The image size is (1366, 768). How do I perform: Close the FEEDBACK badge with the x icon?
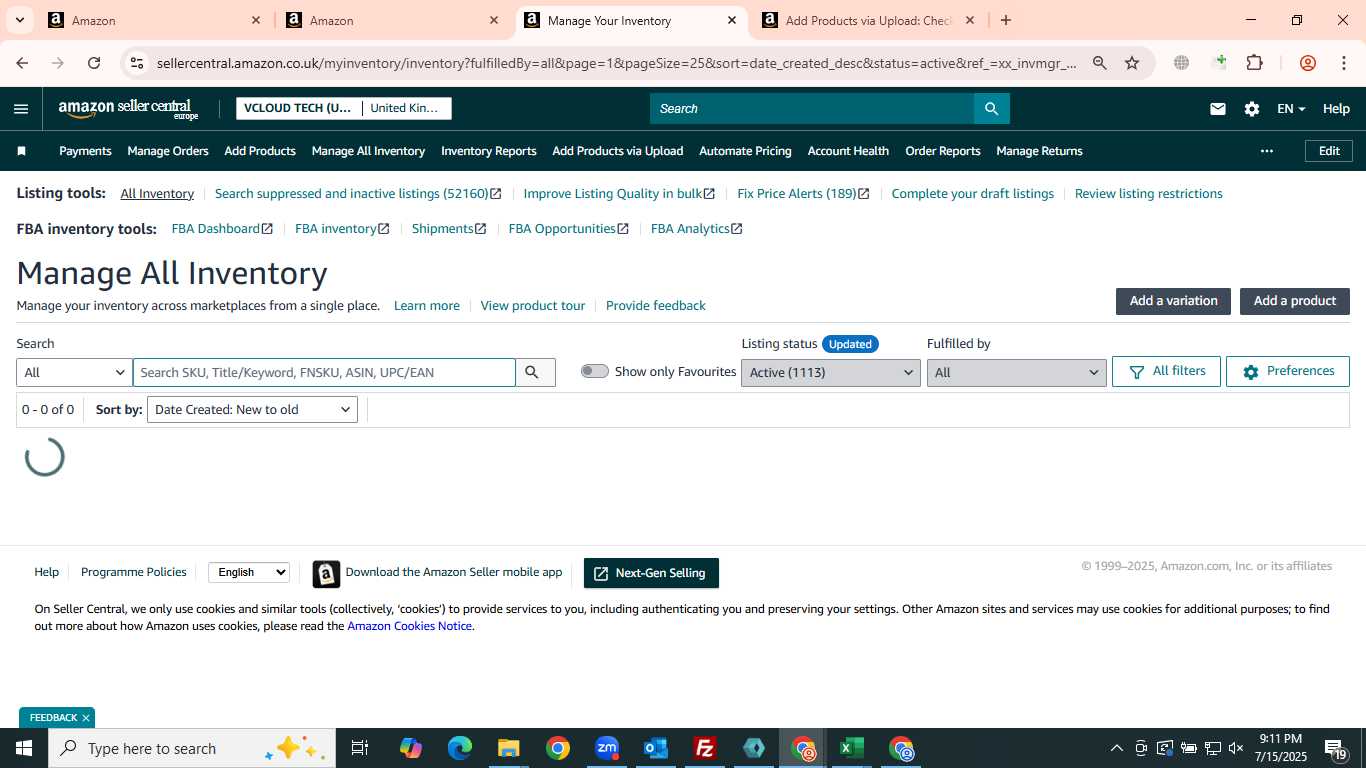pyautogui.click(x=86, y=718)
